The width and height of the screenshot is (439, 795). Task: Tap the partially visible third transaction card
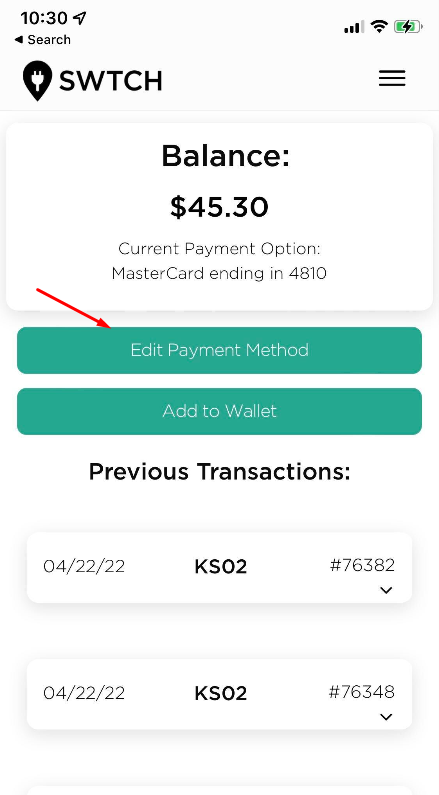[220, 790]
